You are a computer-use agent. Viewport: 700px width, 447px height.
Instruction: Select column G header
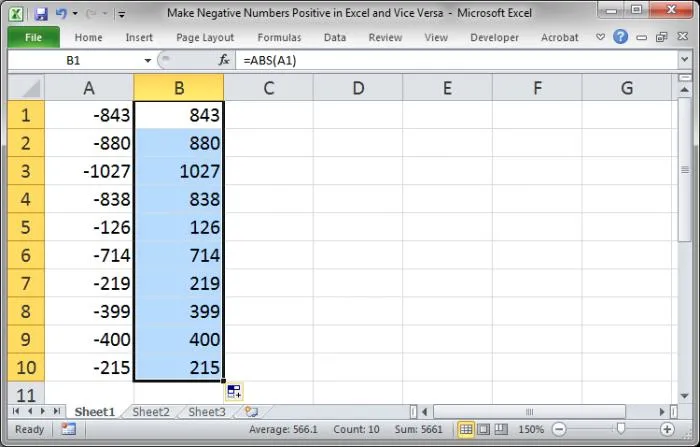(x=627, y=88)
